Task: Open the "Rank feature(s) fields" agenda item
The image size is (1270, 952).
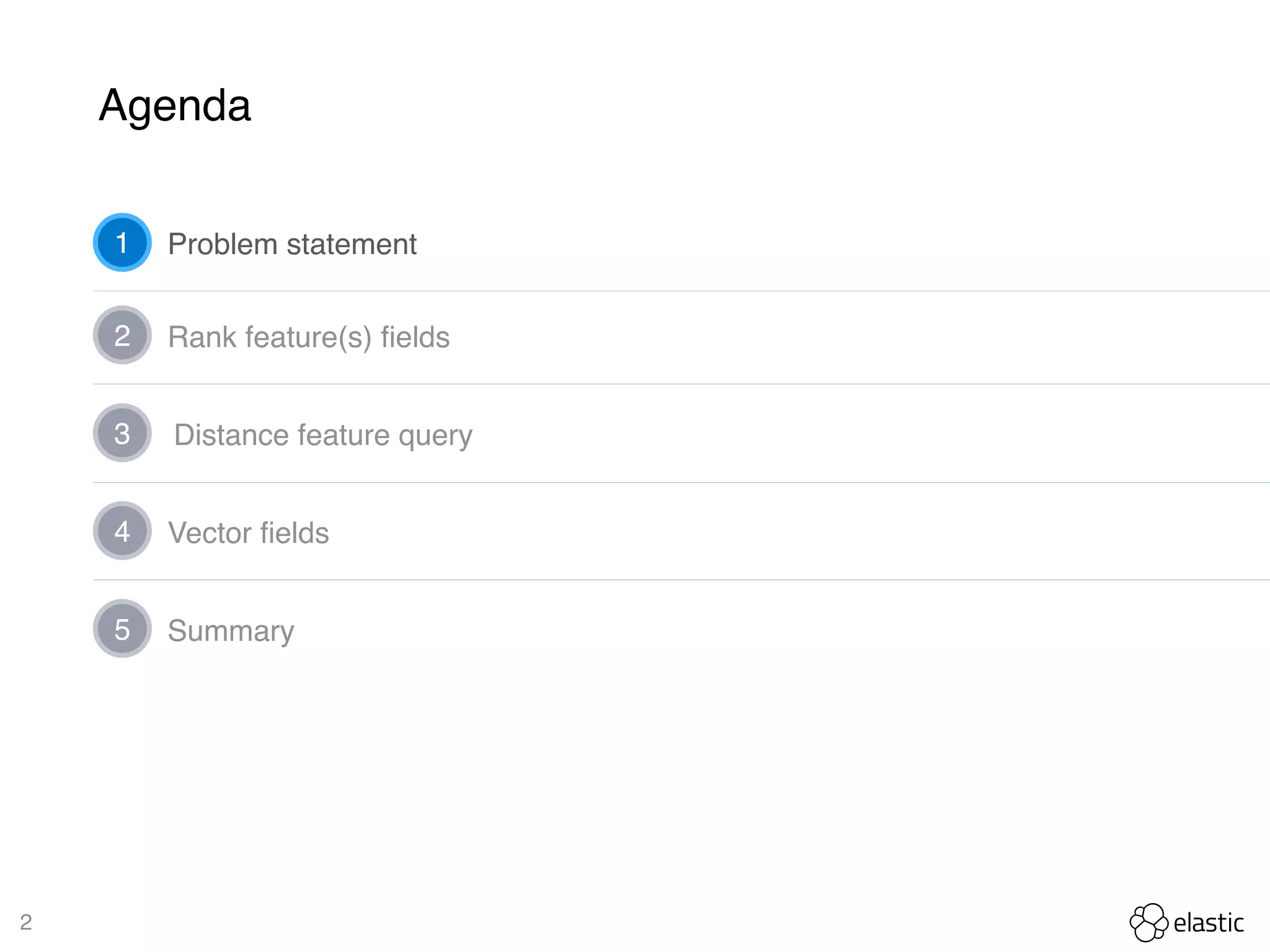Action: tap(308, 338)
